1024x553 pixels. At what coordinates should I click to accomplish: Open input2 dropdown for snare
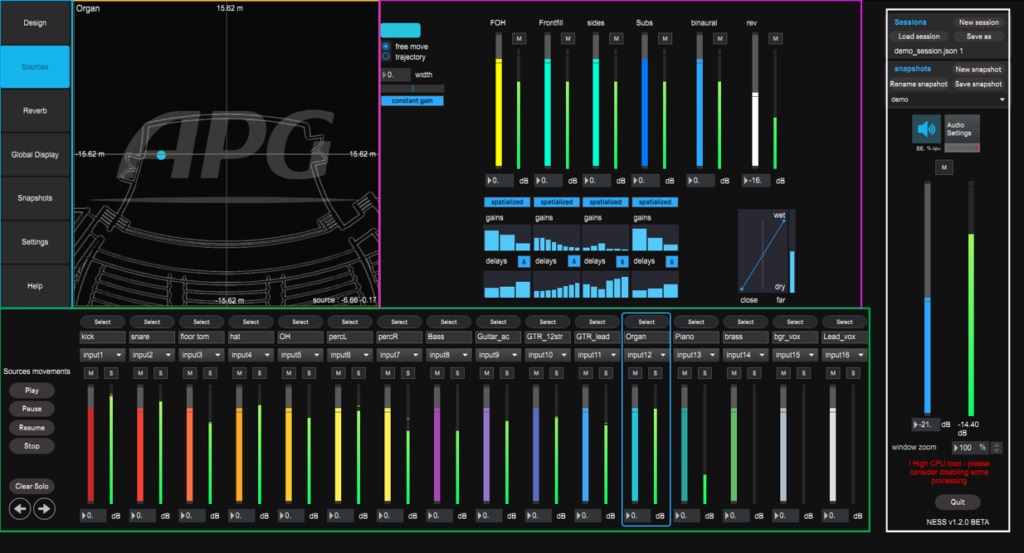[152, 355]
